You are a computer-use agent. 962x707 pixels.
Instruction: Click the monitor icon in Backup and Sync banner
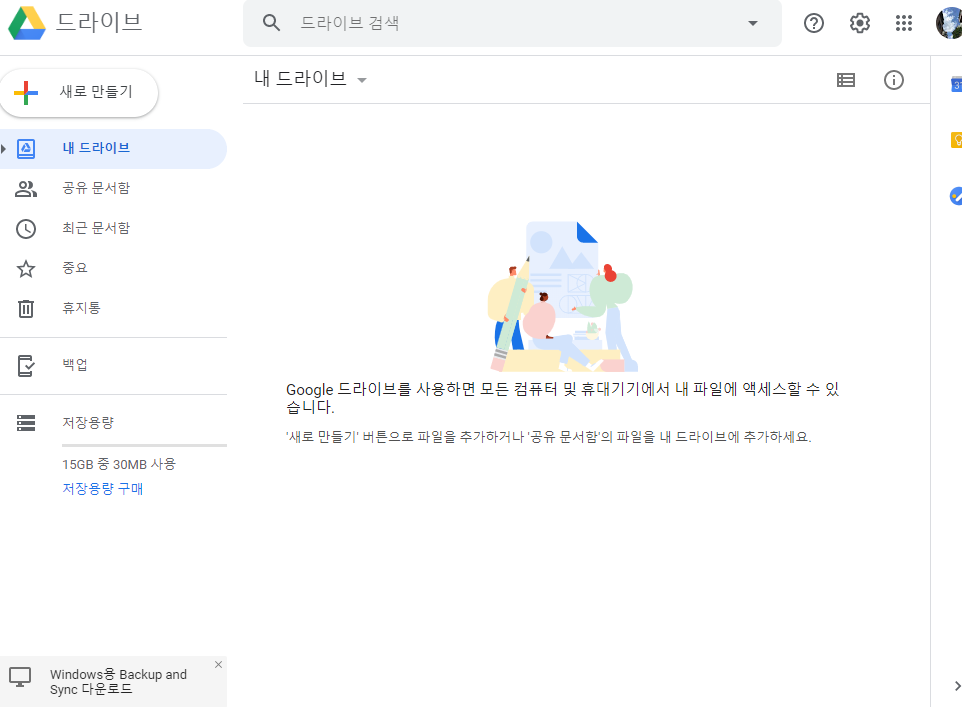tap(20, 677)
